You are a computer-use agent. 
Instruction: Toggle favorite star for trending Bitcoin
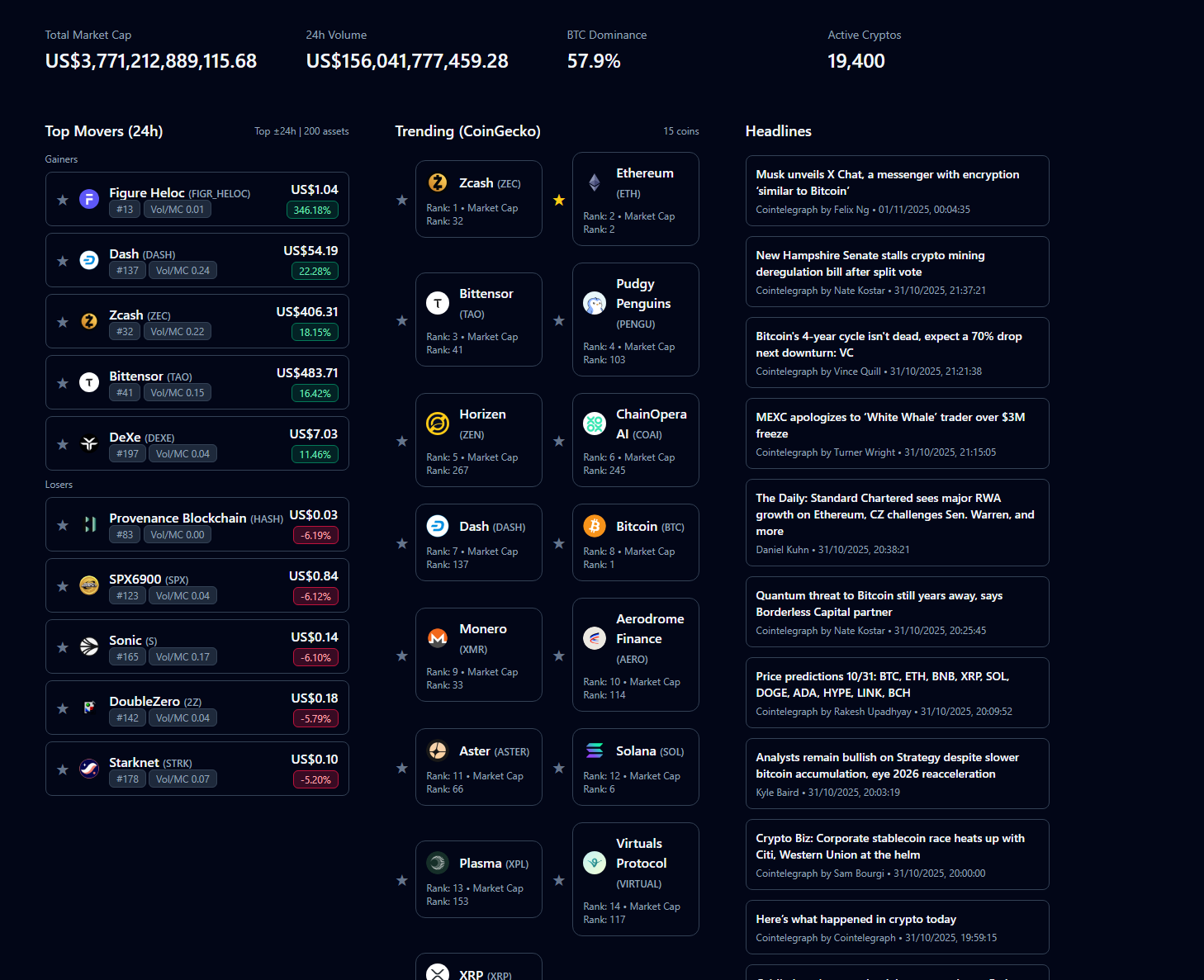pyautogui.click(x=559, y=543)
